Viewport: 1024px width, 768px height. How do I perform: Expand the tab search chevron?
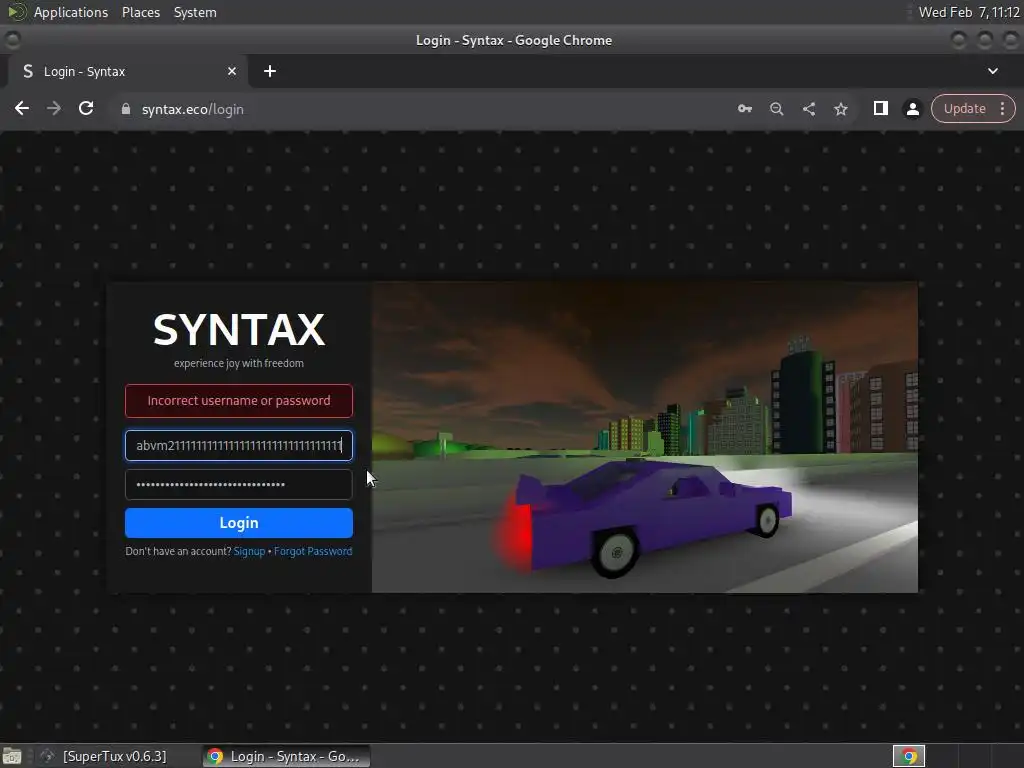[x=993, y=71]
